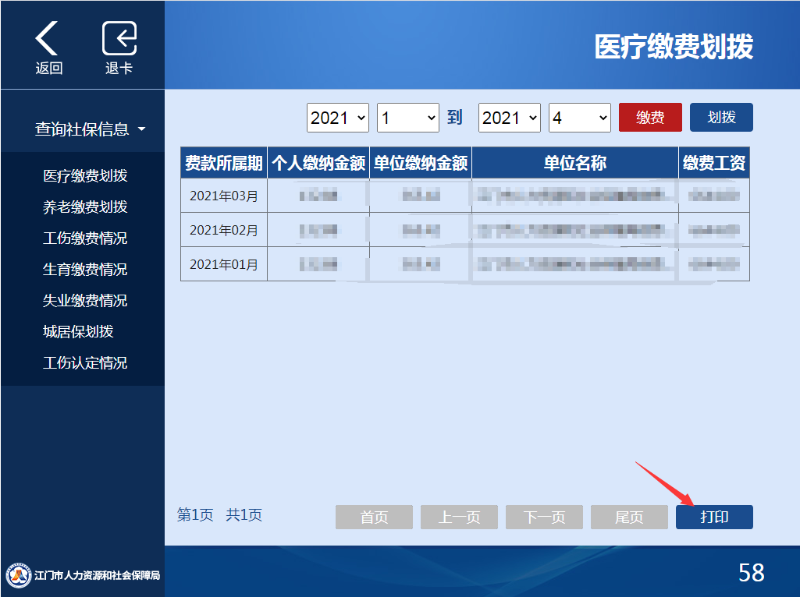Select 医疗缴费划拨 in the sidebar

[85, 176]
